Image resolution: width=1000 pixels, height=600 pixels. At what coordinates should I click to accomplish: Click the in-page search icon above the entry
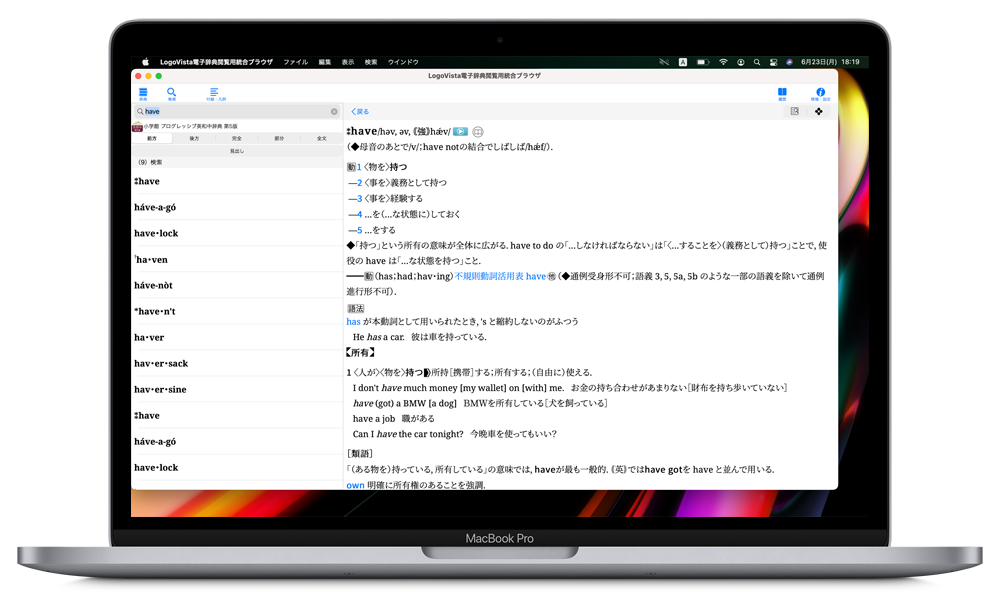point(795,112)
